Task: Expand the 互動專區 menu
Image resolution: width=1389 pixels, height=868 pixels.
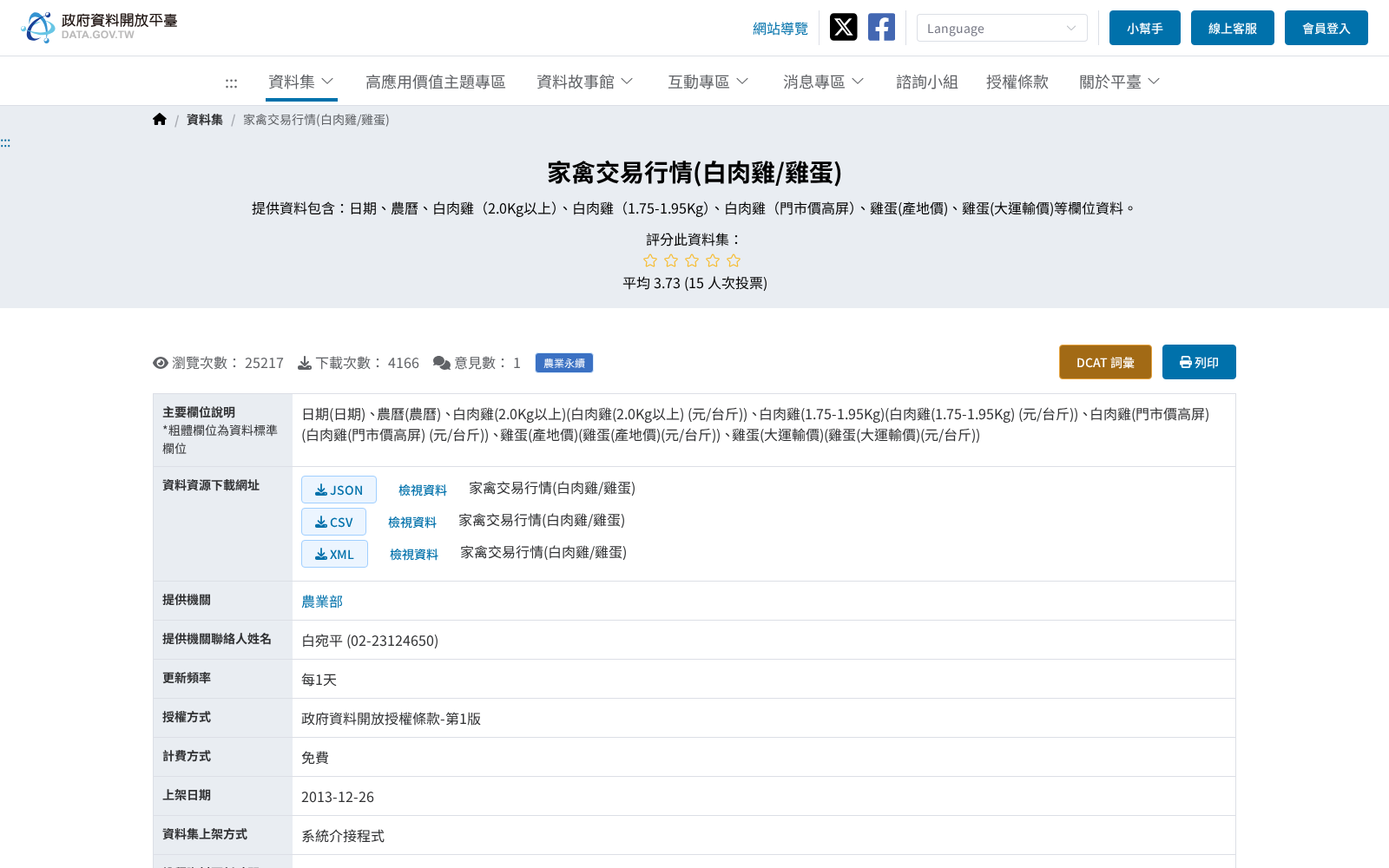Action: tap(708, 82)
